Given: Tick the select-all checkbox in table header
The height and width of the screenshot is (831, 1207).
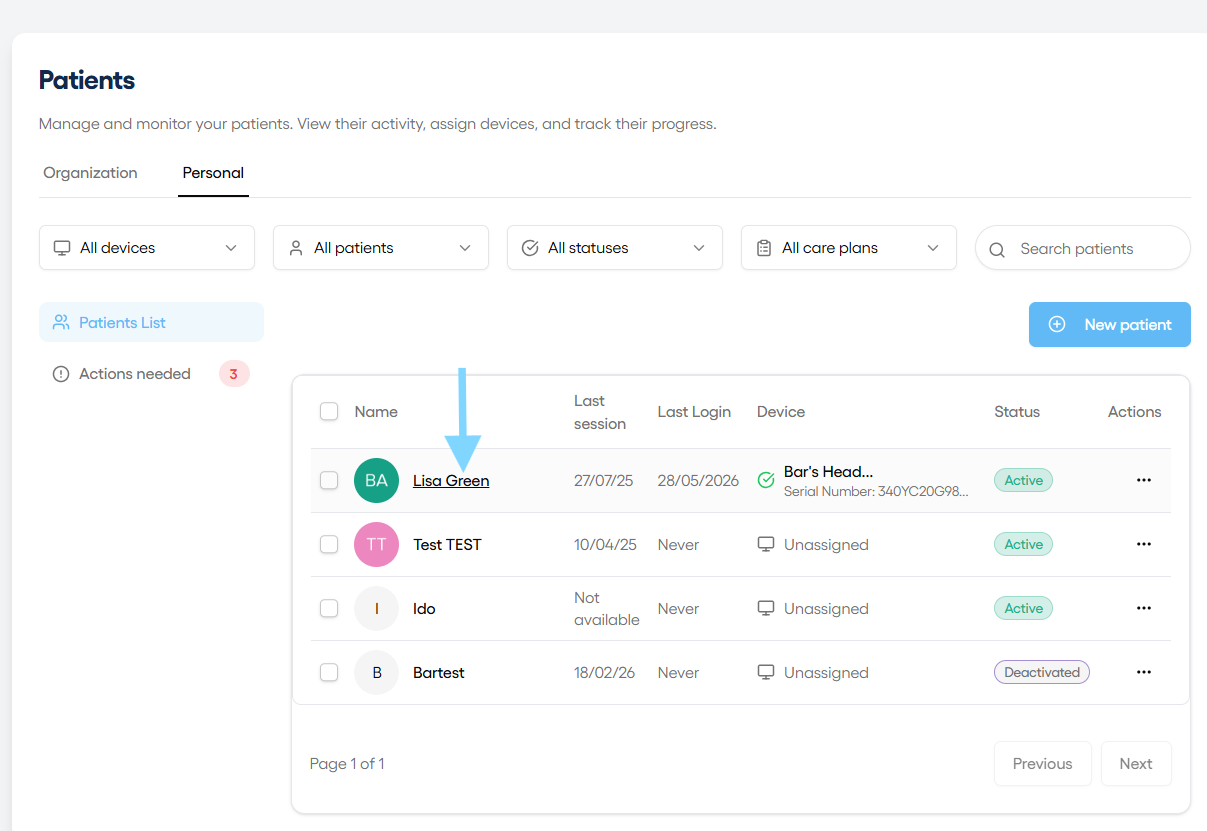Looking at the screenshot, I should 329,411.
